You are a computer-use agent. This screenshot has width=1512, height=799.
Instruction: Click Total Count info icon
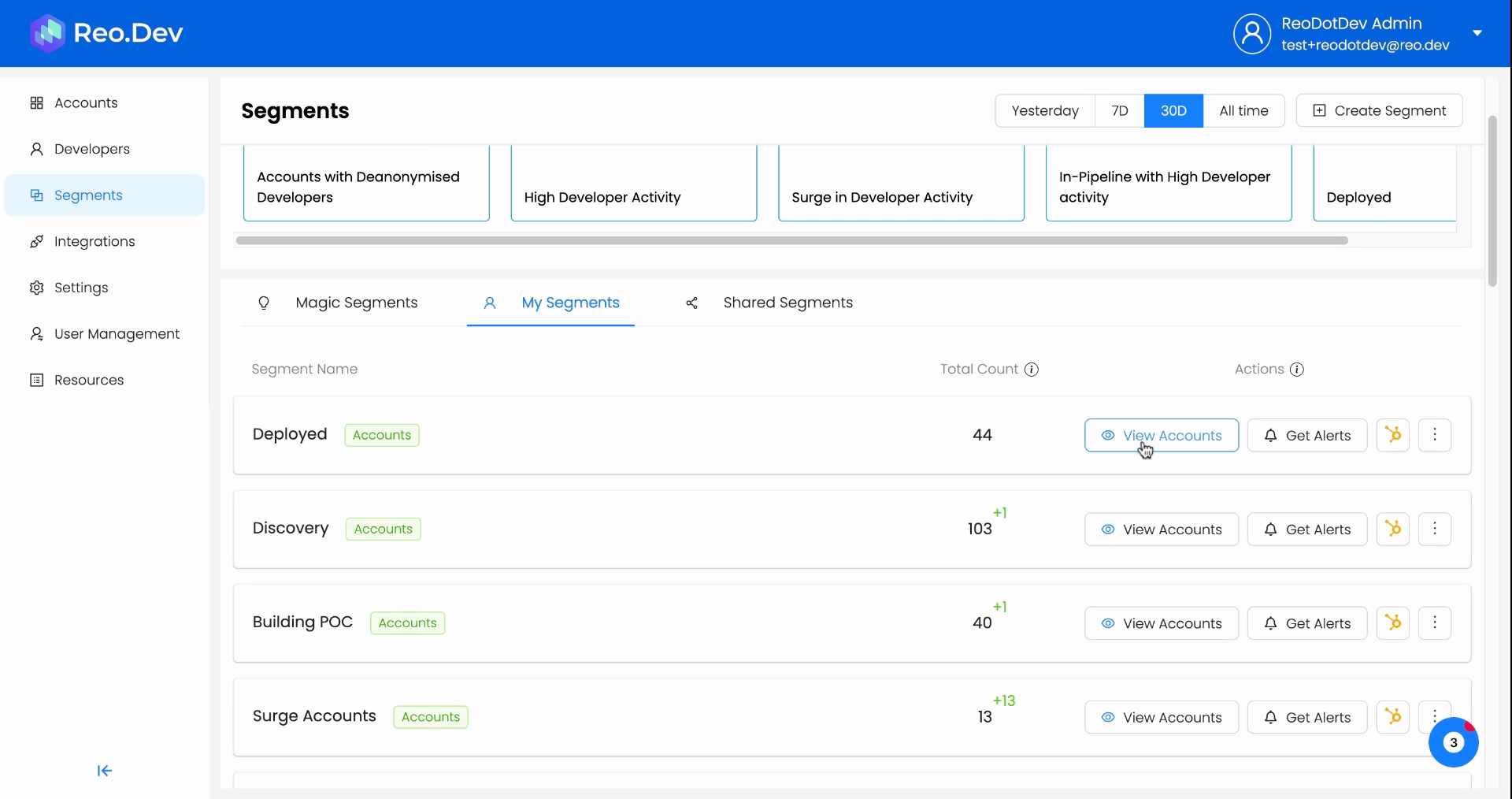[x=1031, y=370]
